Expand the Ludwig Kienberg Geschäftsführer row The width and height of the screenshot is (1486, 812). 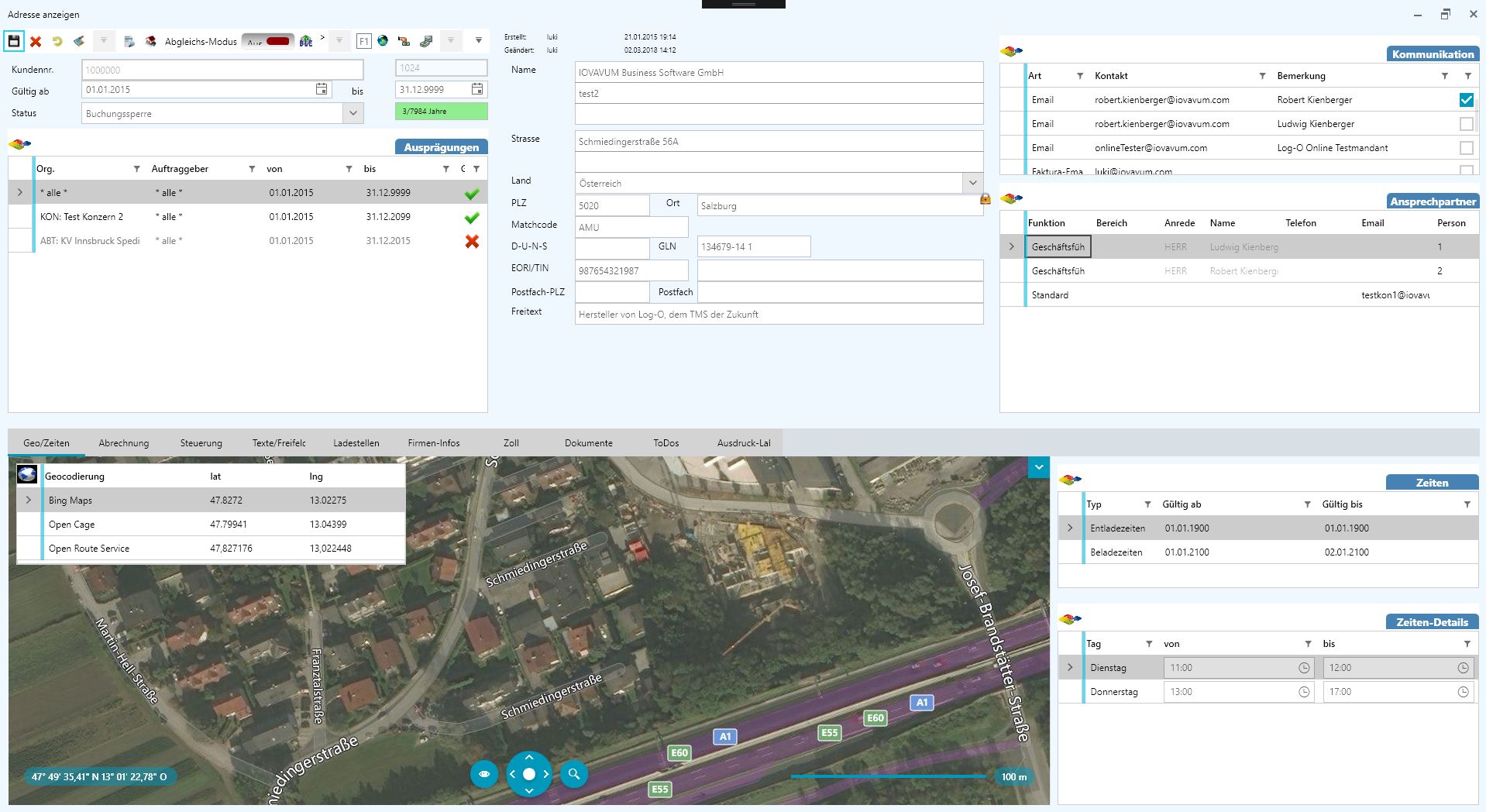tap(1011, 246)
